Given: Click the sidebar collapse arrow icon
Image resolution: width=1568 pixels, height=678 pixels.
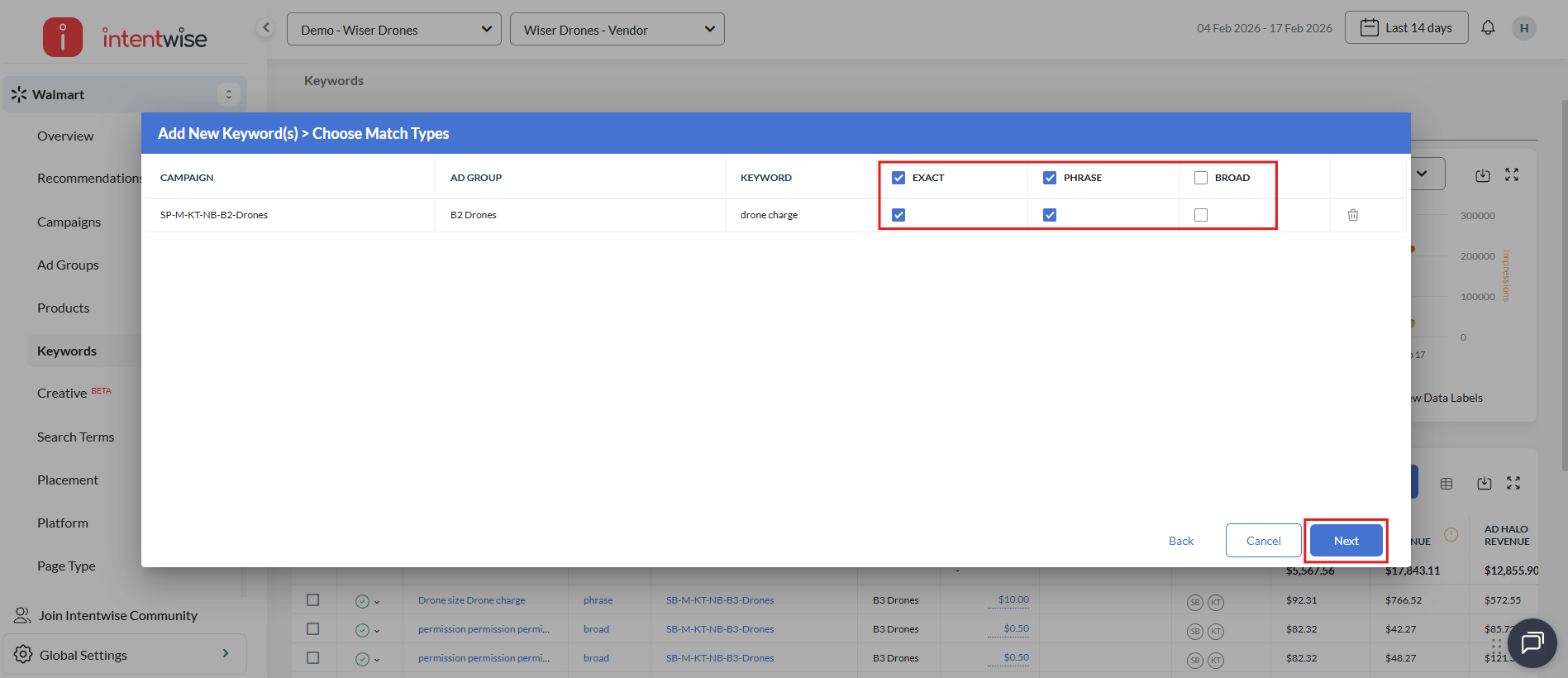Looking at the screenshot, I should click(265, 27).
